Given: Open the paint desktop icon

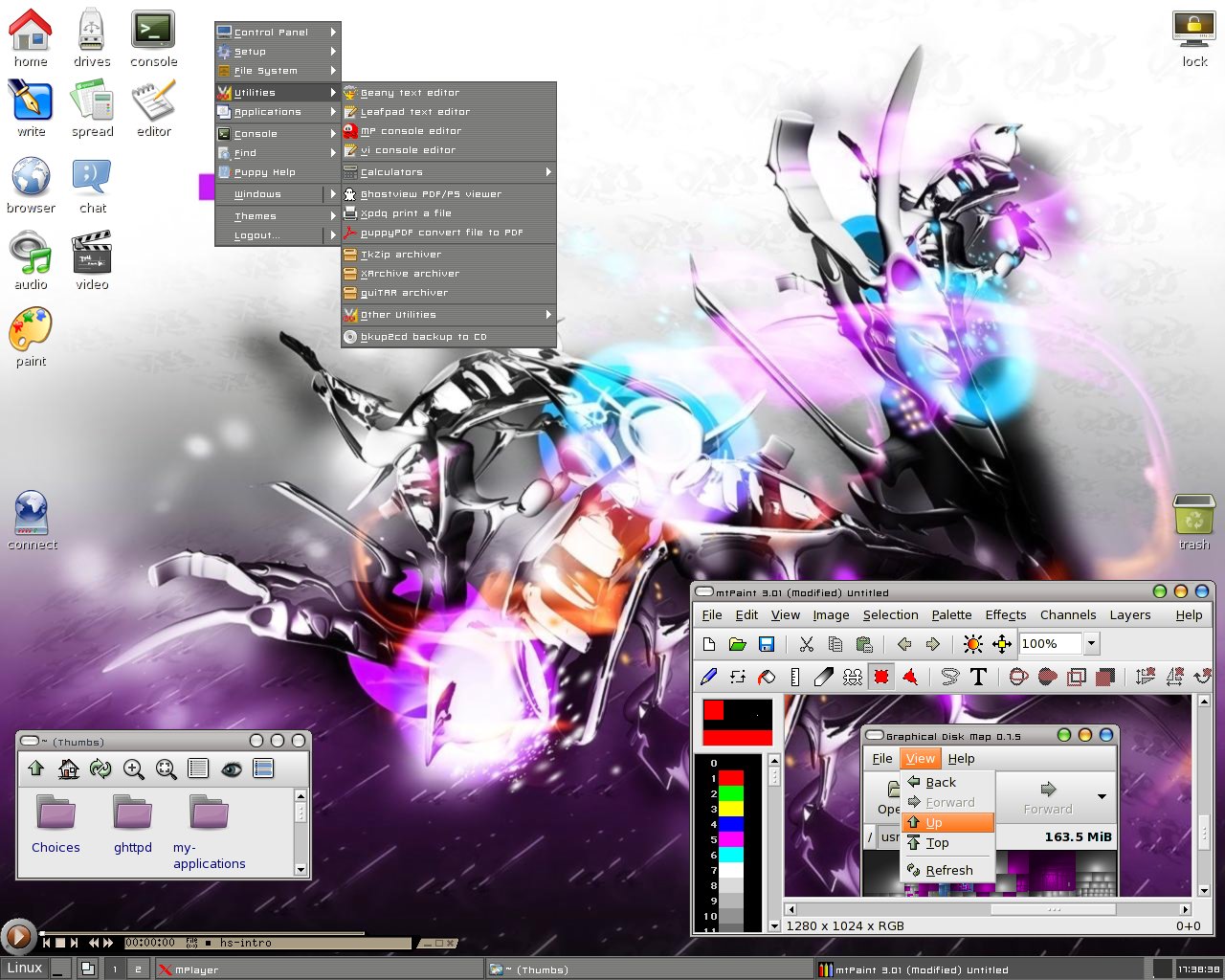Looking at the screenshot, I should (31, 337).
